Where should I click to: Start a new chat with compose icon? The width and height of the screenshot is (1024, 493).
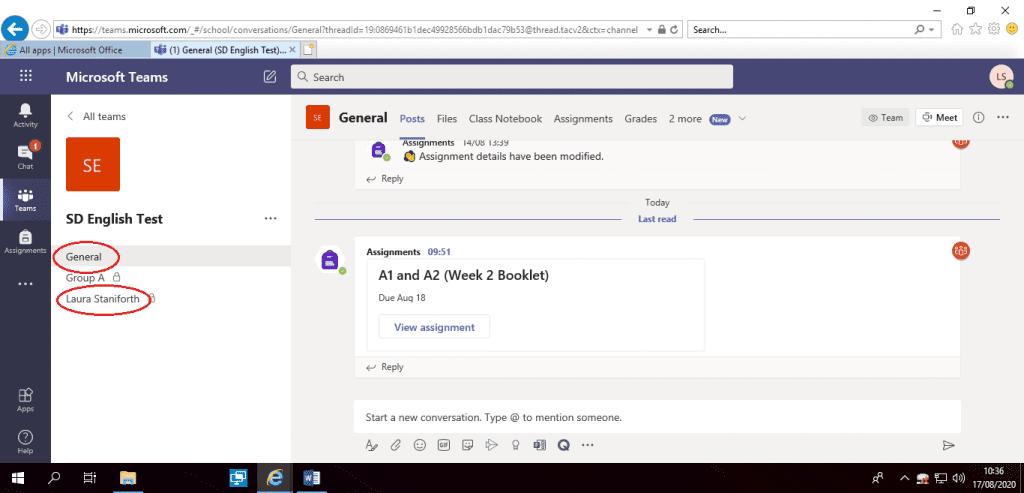coord(269,76)
